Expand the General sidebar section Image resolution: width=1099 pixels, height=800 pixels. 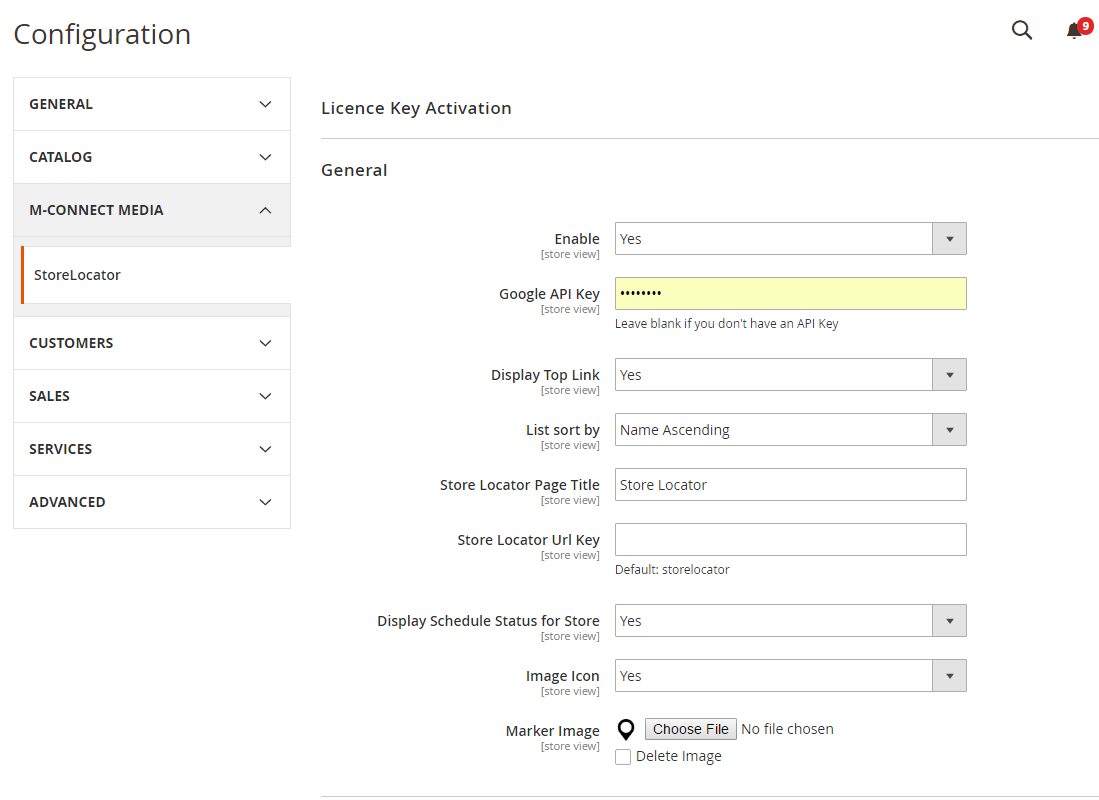[x=152, y=104]
